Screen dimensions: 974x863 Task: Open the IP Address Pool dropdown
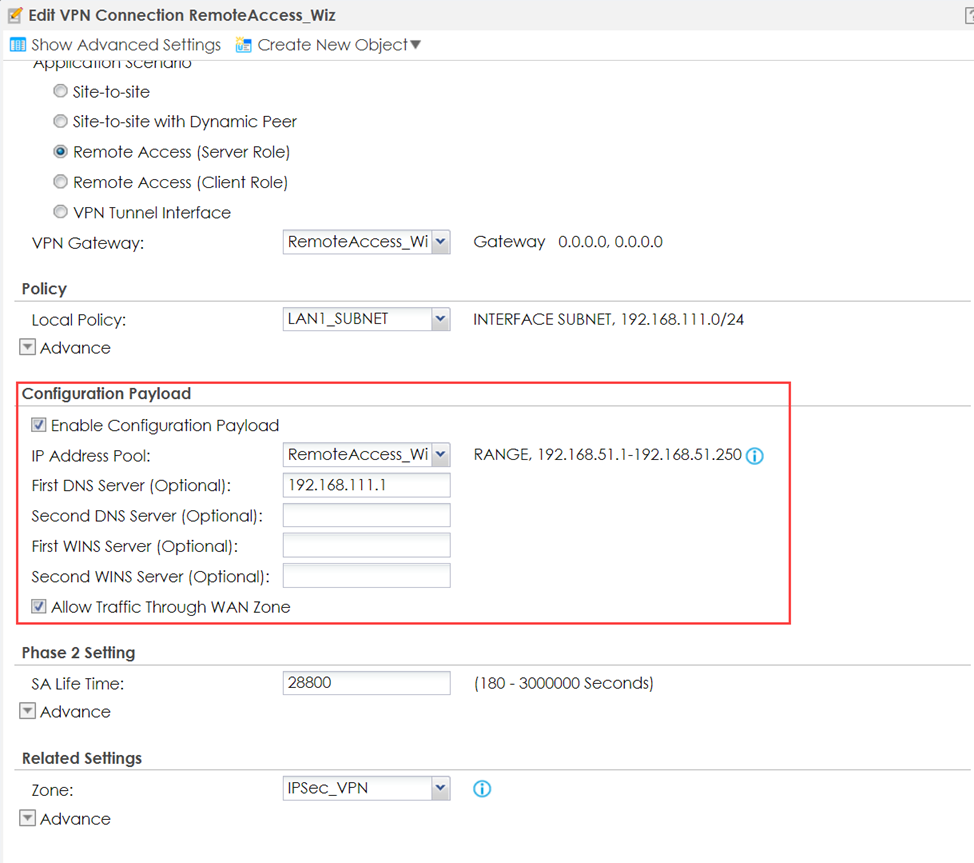440,455
